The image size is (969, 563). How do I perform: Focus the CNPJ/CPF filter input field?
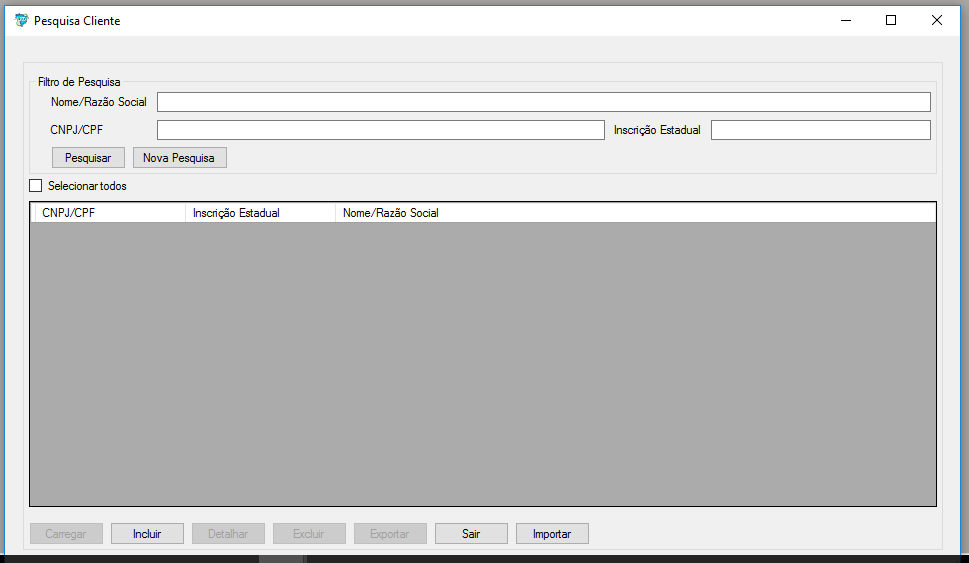point(381,130)
